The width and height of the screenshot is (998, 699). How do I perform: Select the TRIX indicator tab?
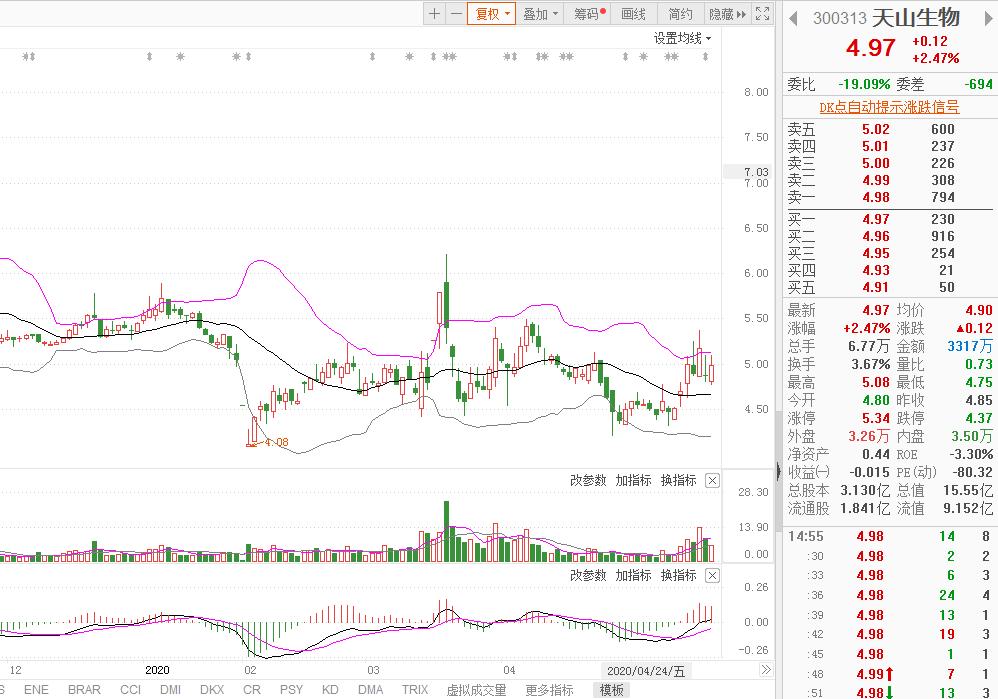[x=415, y=690]
